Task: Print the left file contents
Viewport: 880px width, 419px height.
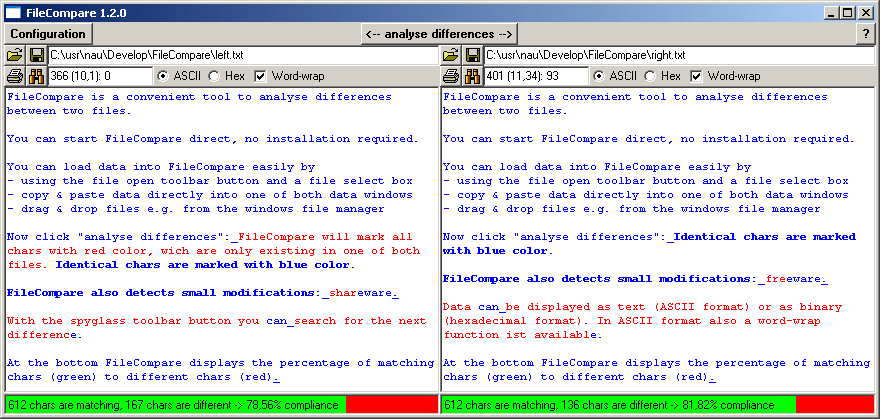Action: 15,75
